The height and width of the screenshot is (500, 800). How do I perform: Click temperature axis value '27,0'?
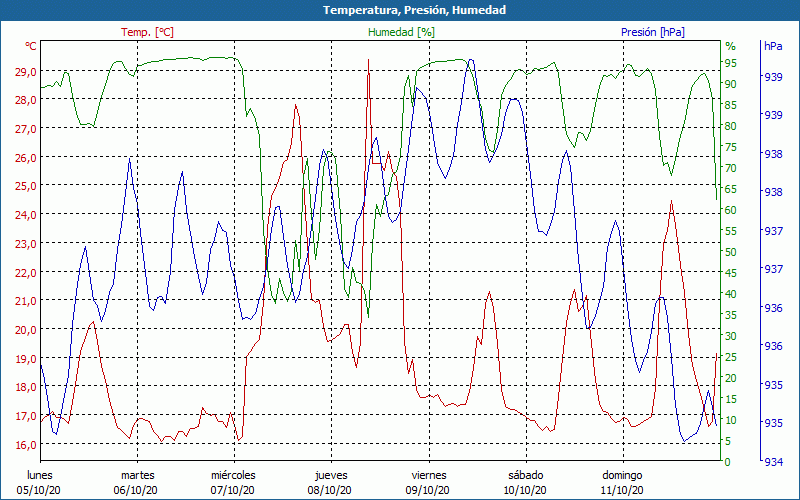[x=26, y=129]
